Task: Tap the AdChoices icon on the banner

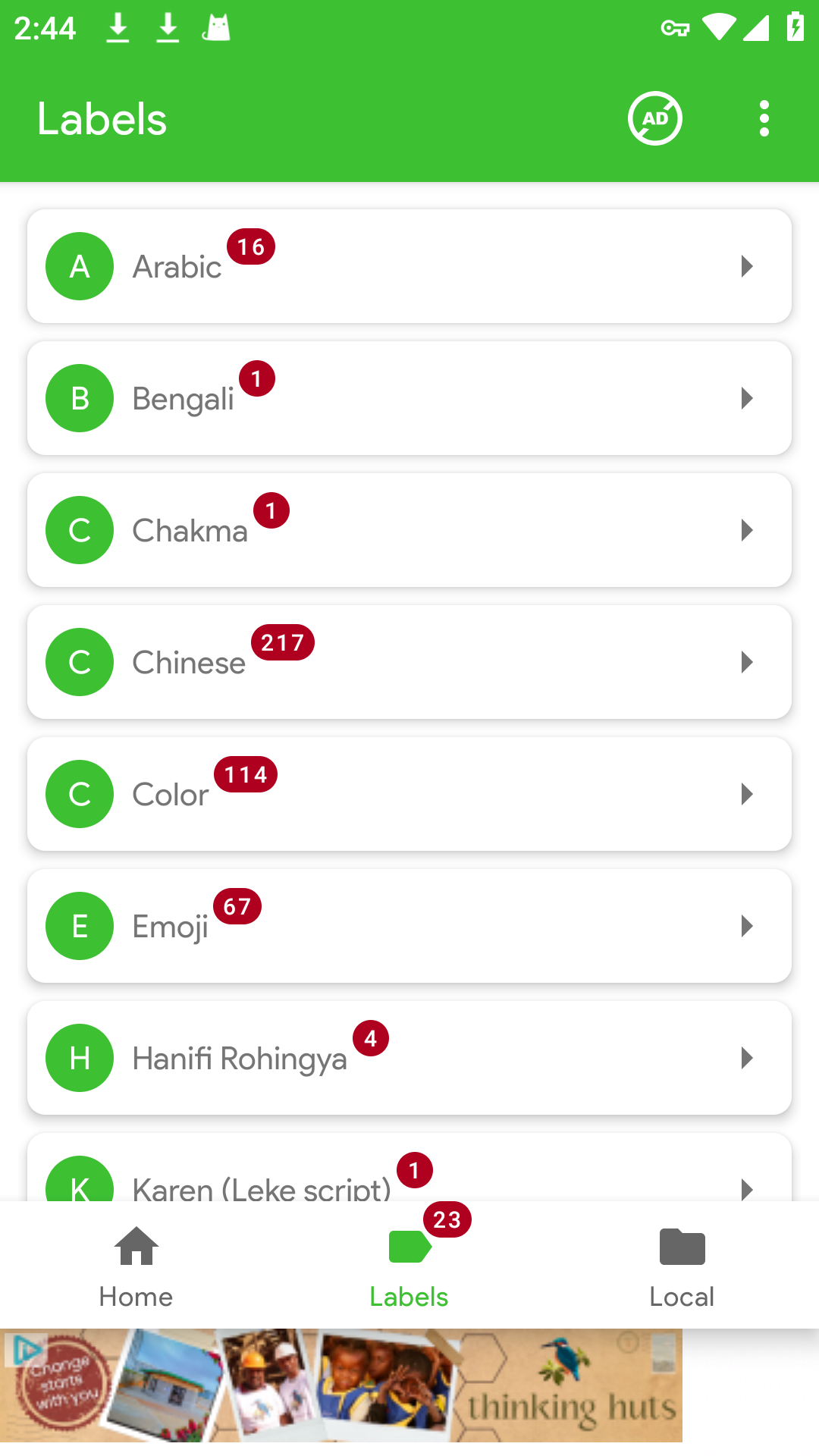Action: [x=25, y=1349]
